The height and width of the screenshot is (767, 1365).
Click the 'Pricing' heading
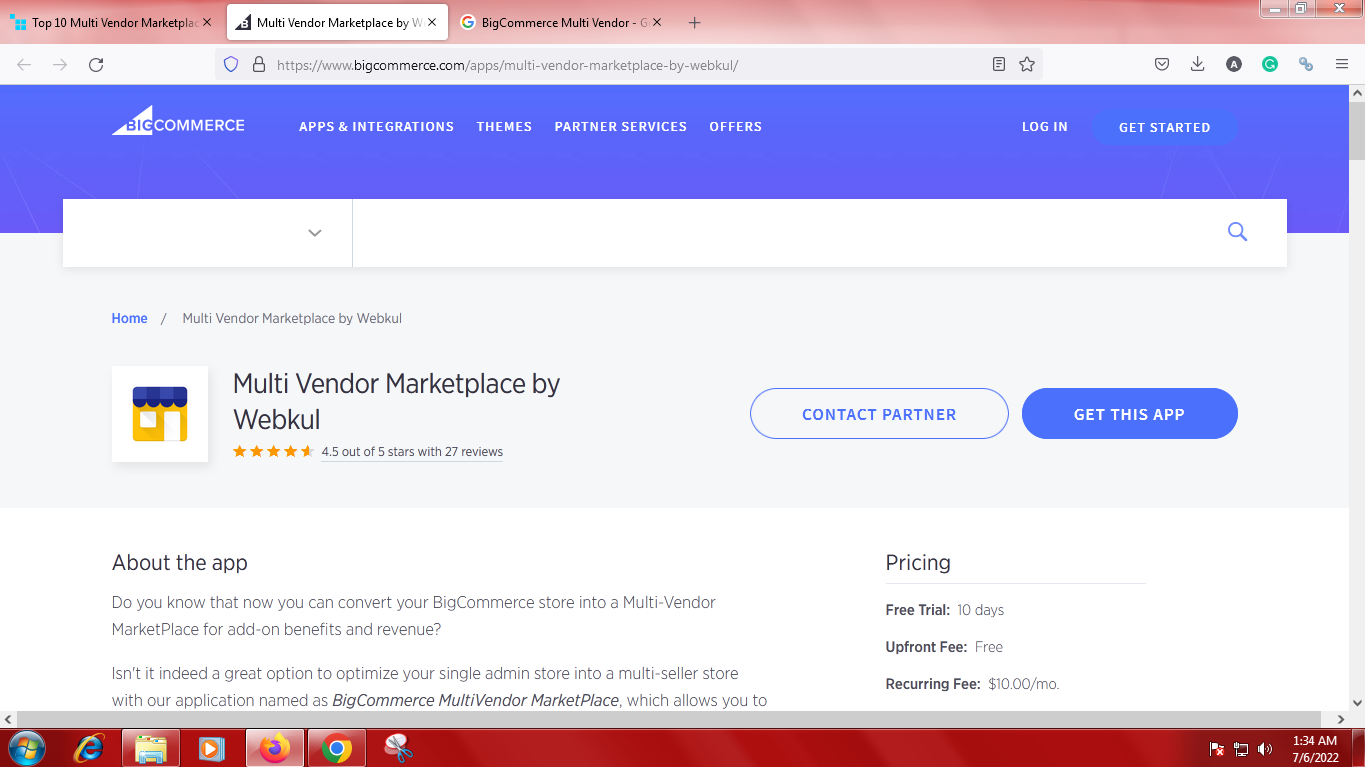pos(918,563)
